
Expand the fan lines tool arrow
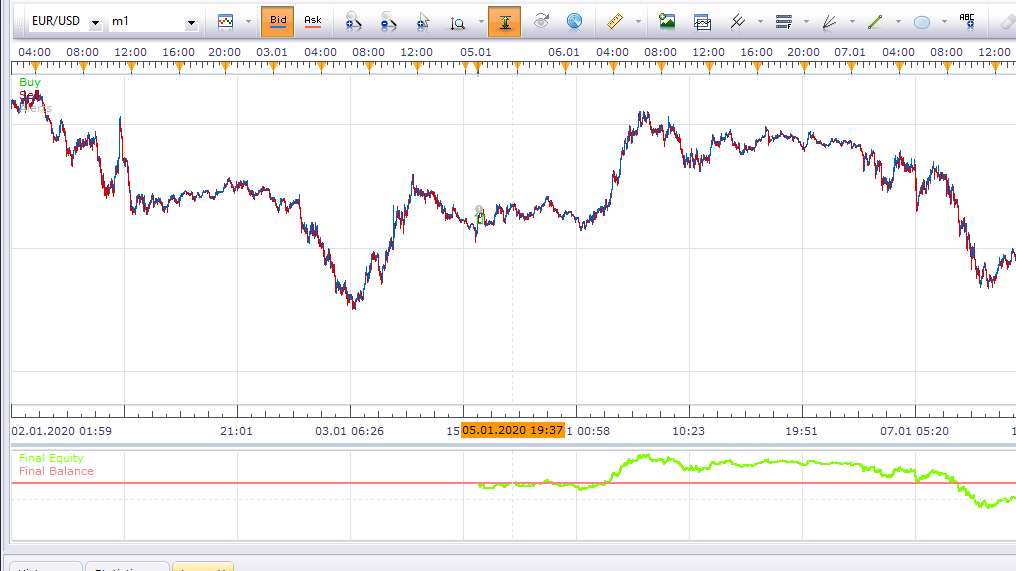pos(852,22)
